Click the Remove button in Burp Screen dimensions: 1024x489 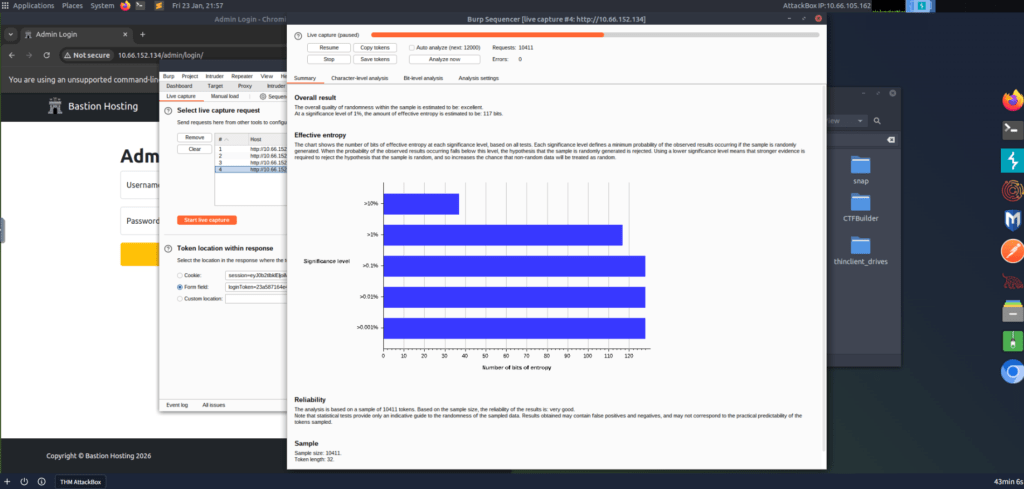tap(195, 138)
